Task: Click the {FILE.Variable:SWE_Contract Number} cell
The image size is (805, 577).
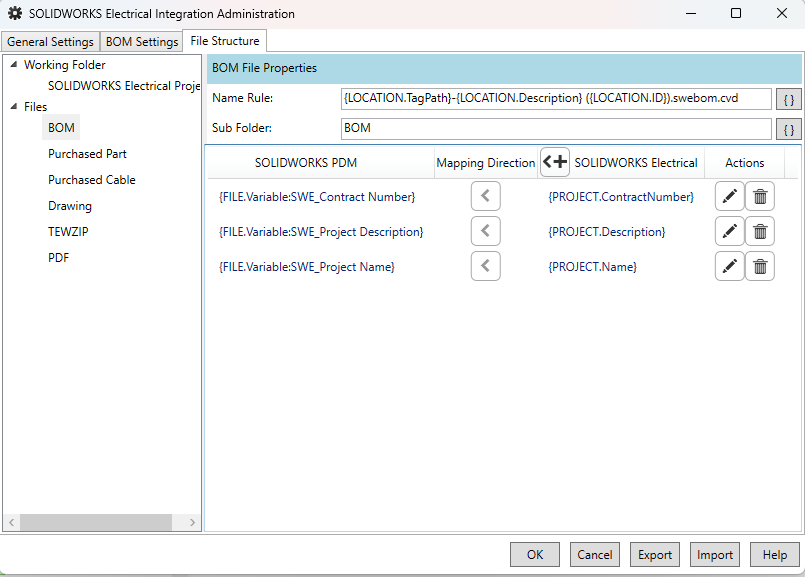Action: tap(317, 197)
